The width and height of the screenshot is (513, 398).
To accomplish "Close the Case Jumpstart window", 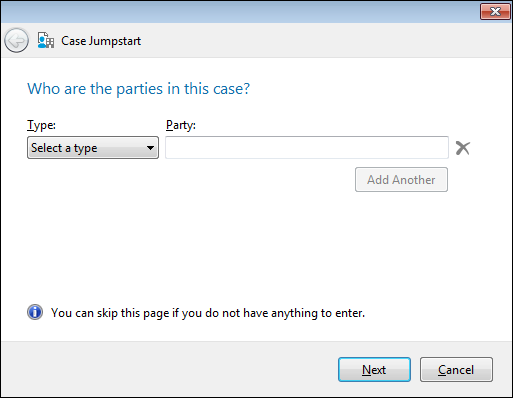I will pos(495,12).
